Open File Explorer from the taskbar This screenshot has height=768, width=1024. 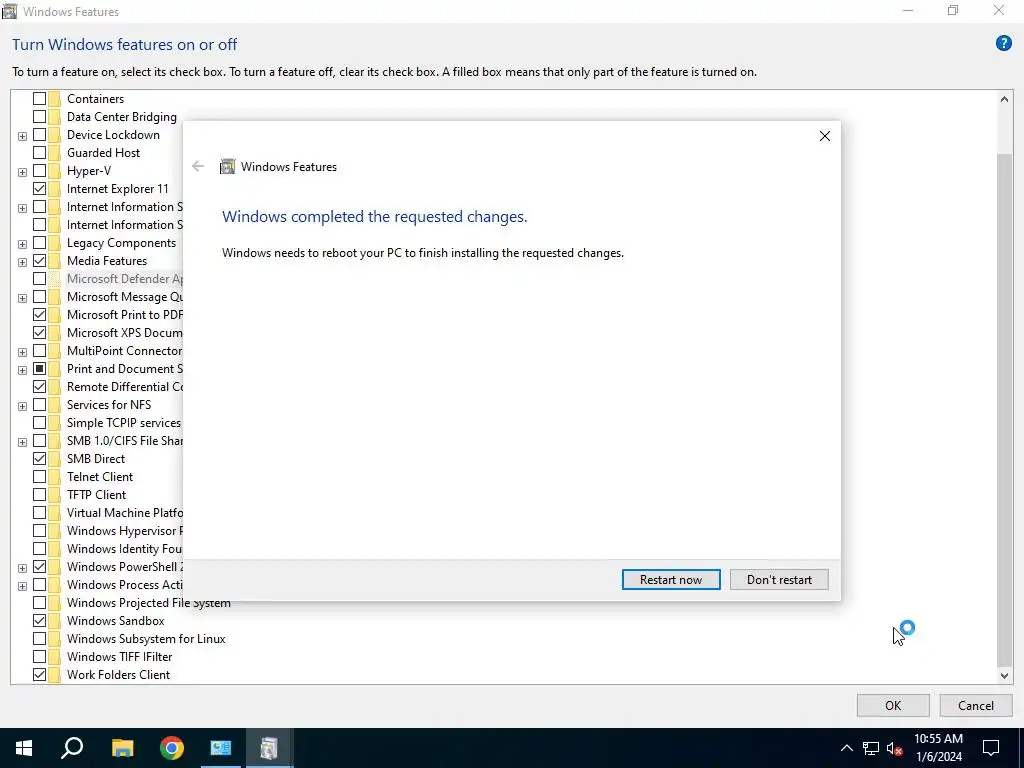[122, 748]
